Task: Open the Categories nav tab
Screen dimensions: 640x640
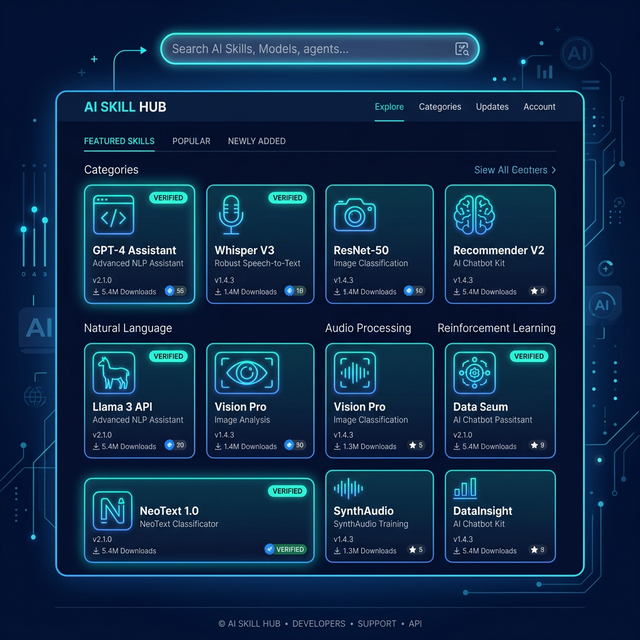Action: [x=440, y=107]
